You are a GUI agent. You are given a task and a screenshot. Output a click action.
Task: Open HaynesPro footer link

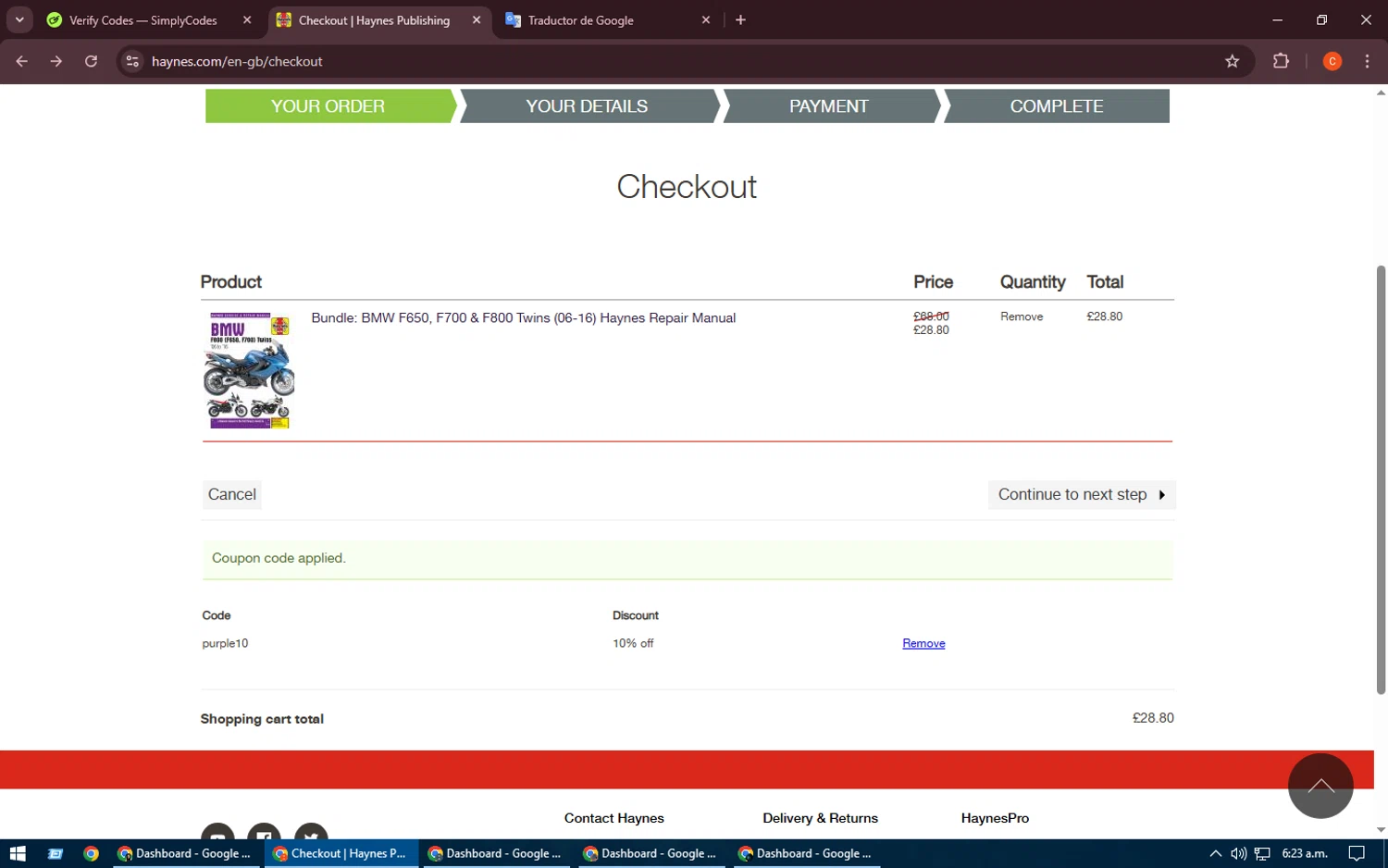[995, 818]
